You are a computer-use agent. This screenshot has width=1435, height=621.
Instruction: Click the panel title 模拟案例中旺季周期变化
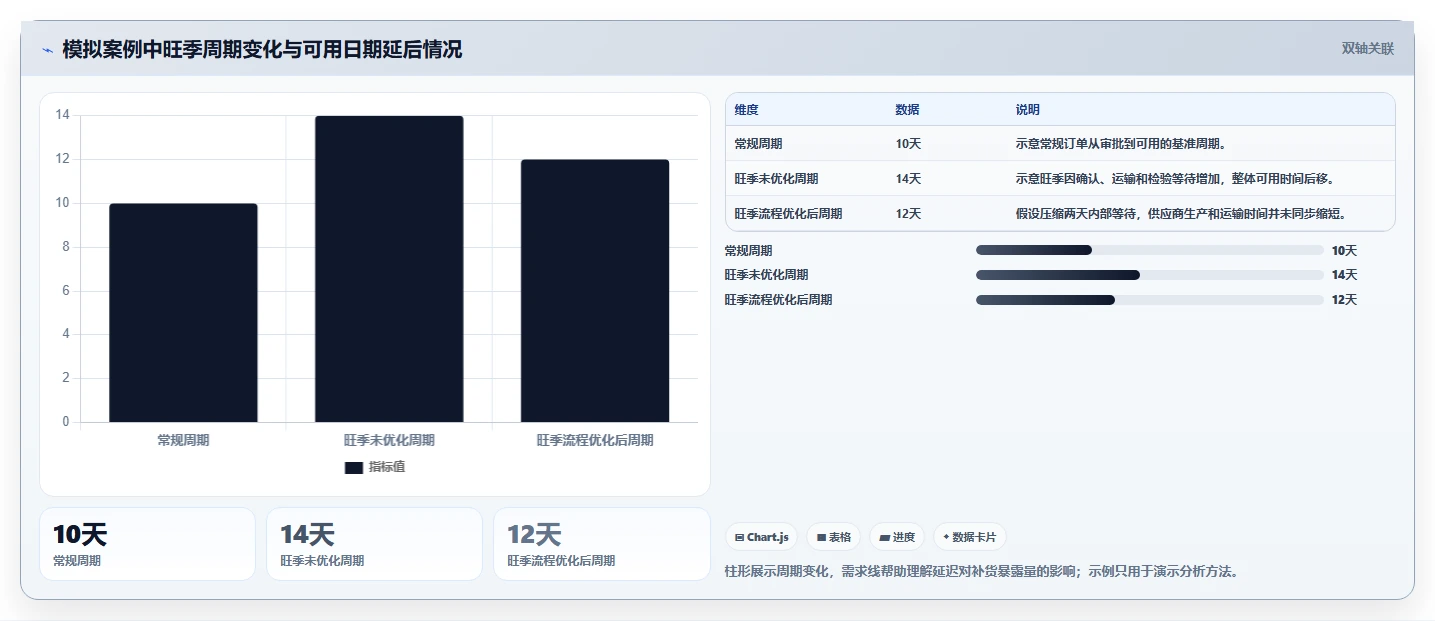(262, 50)
